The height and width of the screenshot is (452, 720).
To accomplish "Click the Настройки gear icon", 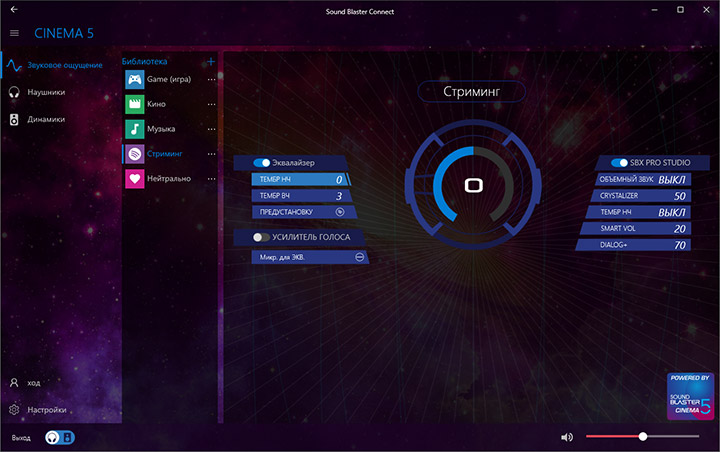I will 14,410.
